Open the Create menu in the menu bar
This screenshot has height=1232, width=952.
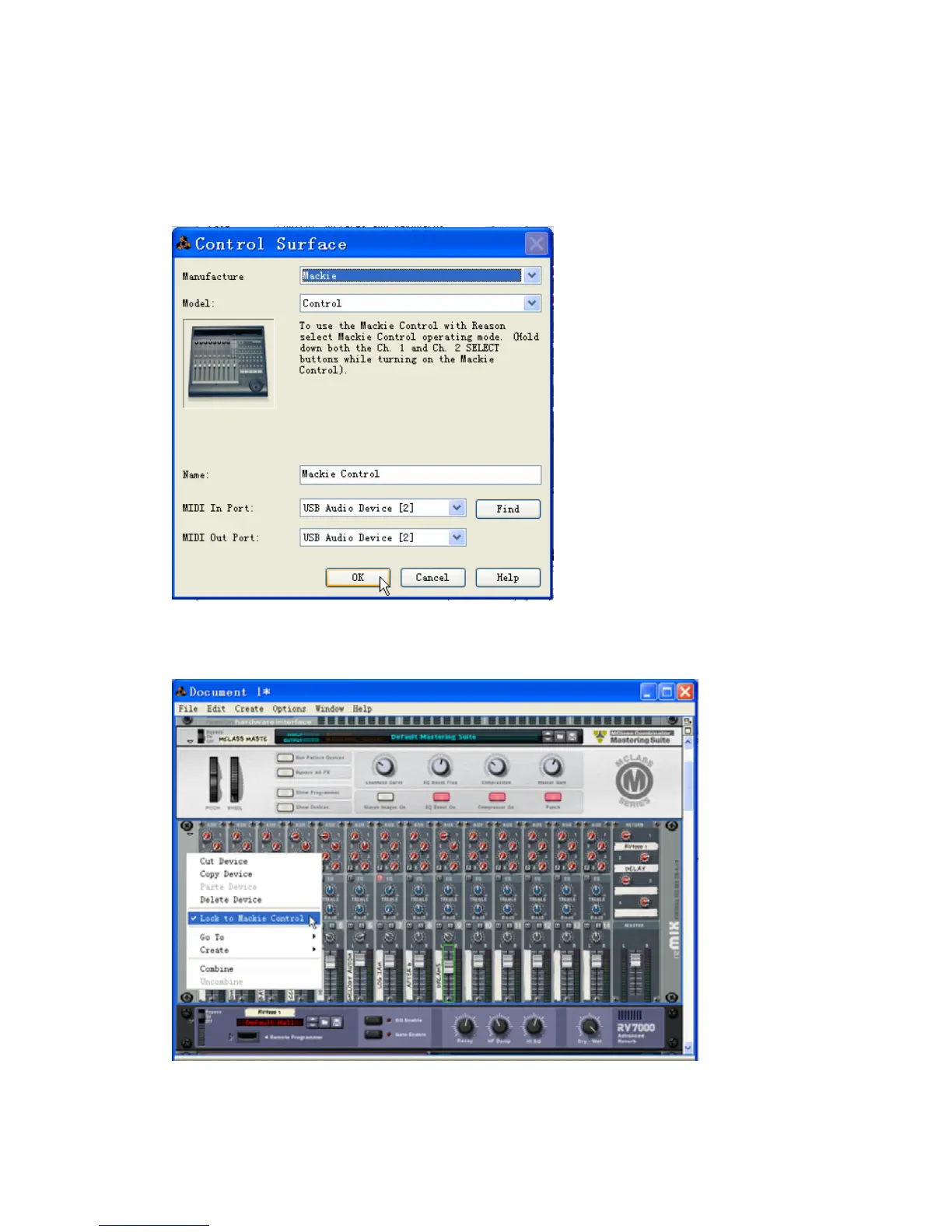coord(249,709)
